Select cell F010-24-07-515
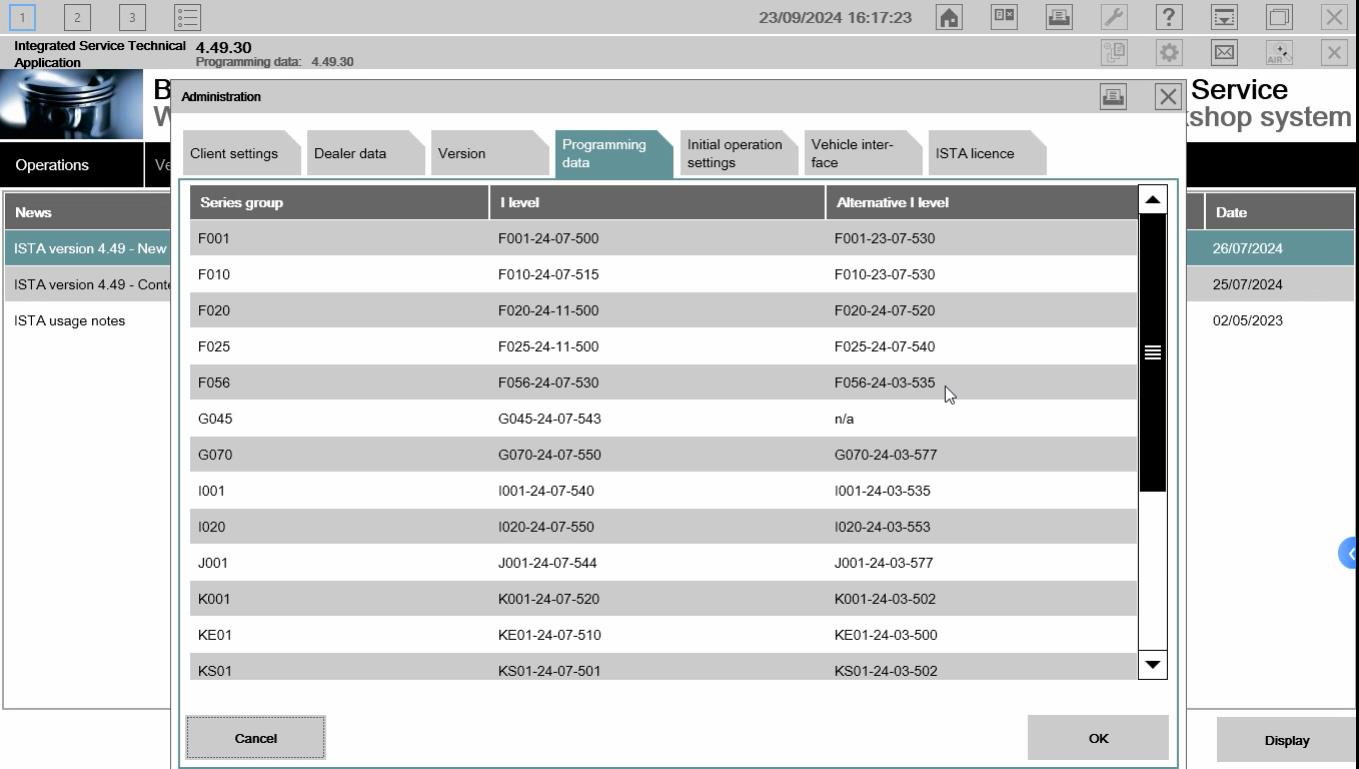 [657, 274]
